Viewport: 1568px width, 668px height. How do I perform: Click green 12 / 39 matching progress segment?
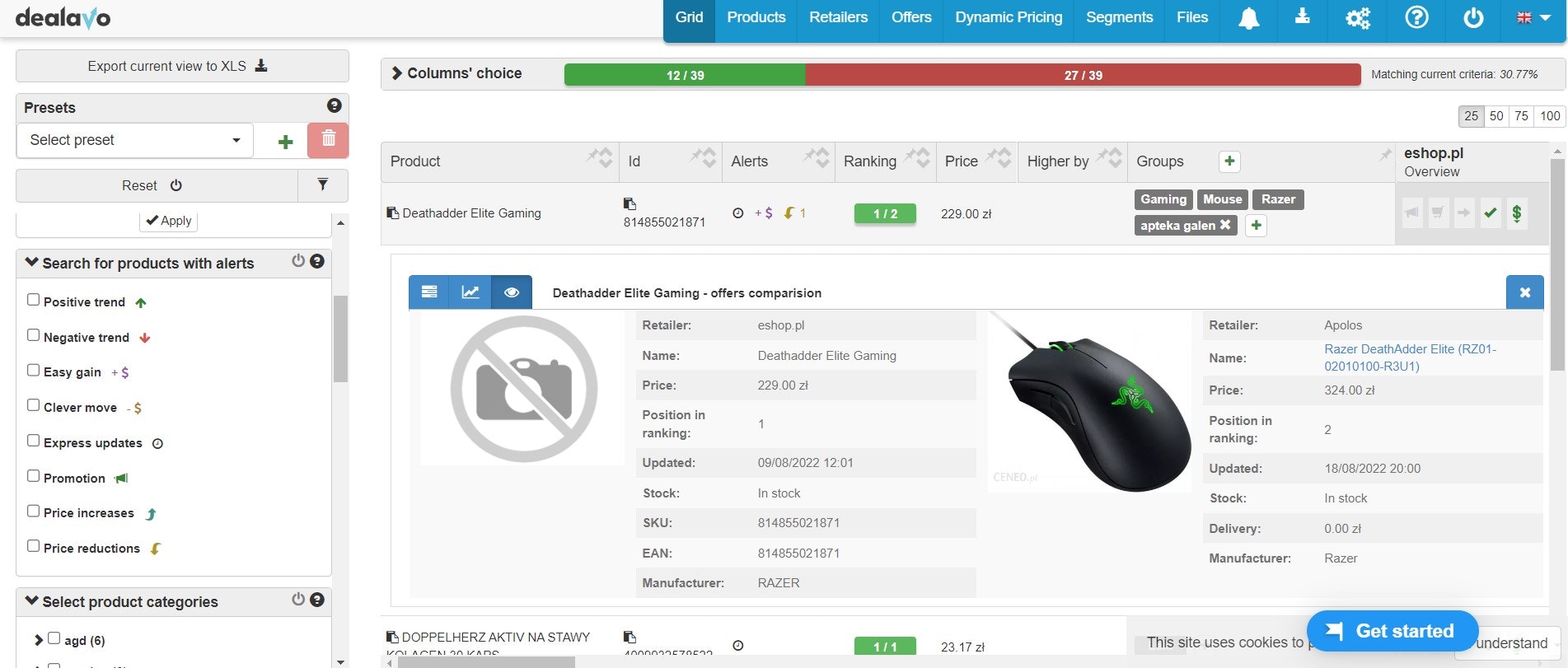pyautogui.click(x=685, y=75)
